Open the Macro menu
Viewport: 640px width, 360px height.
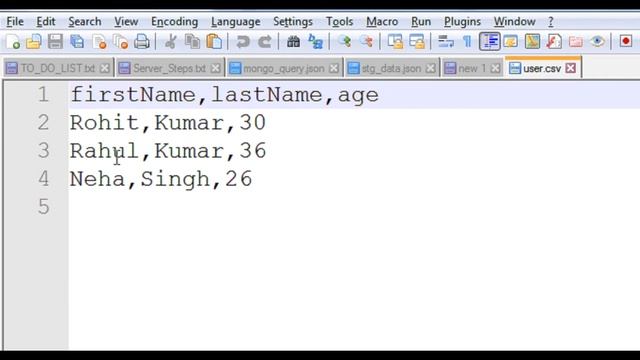[382, 22]
